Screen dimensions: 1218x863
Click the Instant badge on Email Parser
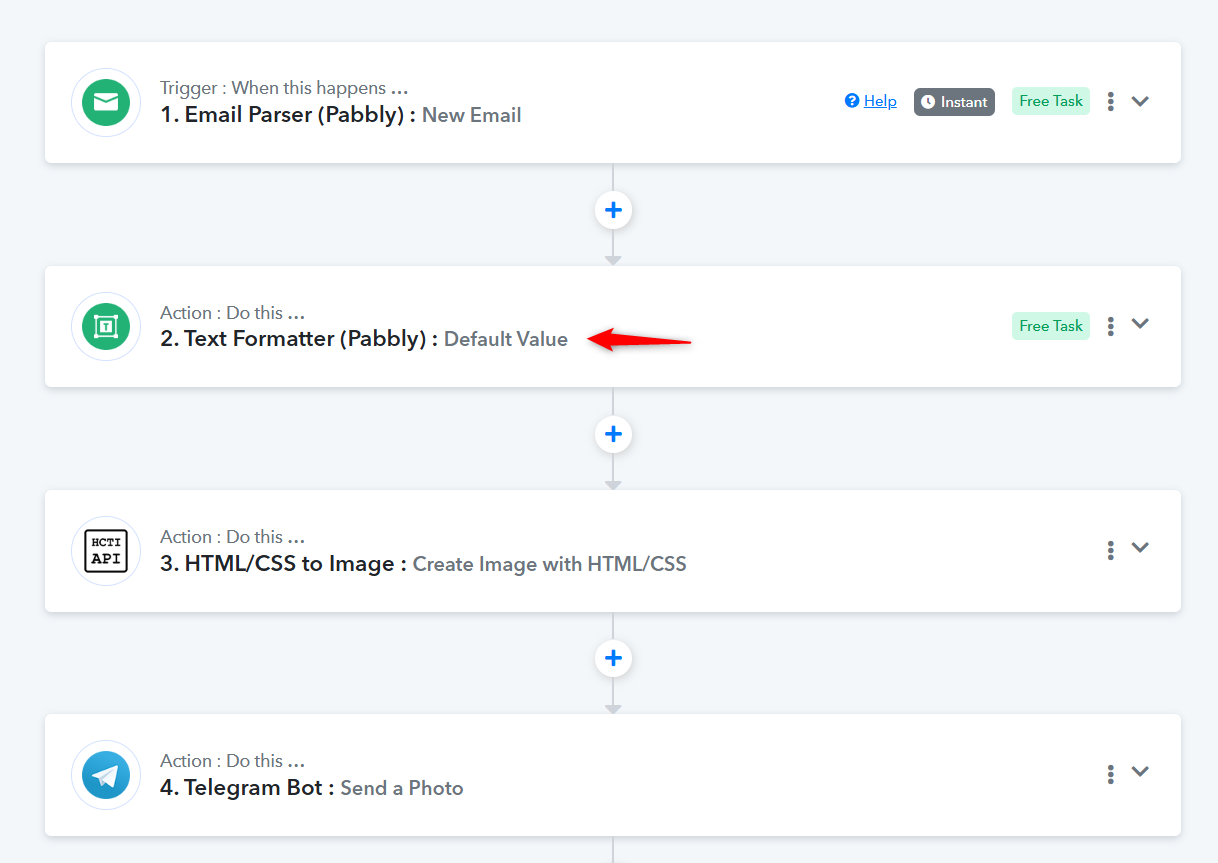click(x=954, y=102)
